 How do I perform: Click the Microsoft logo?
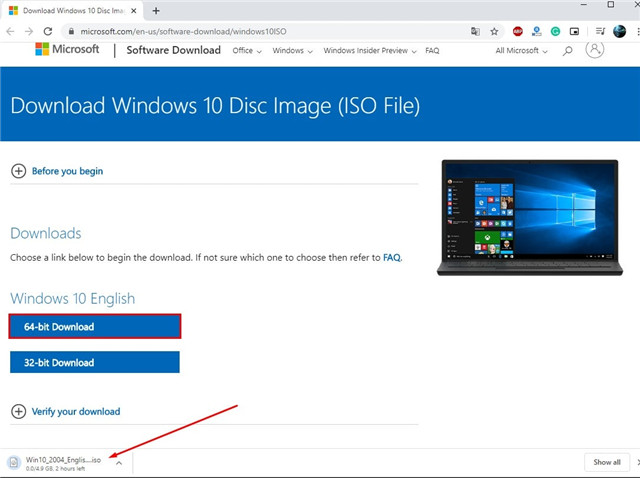pos(67,49)
